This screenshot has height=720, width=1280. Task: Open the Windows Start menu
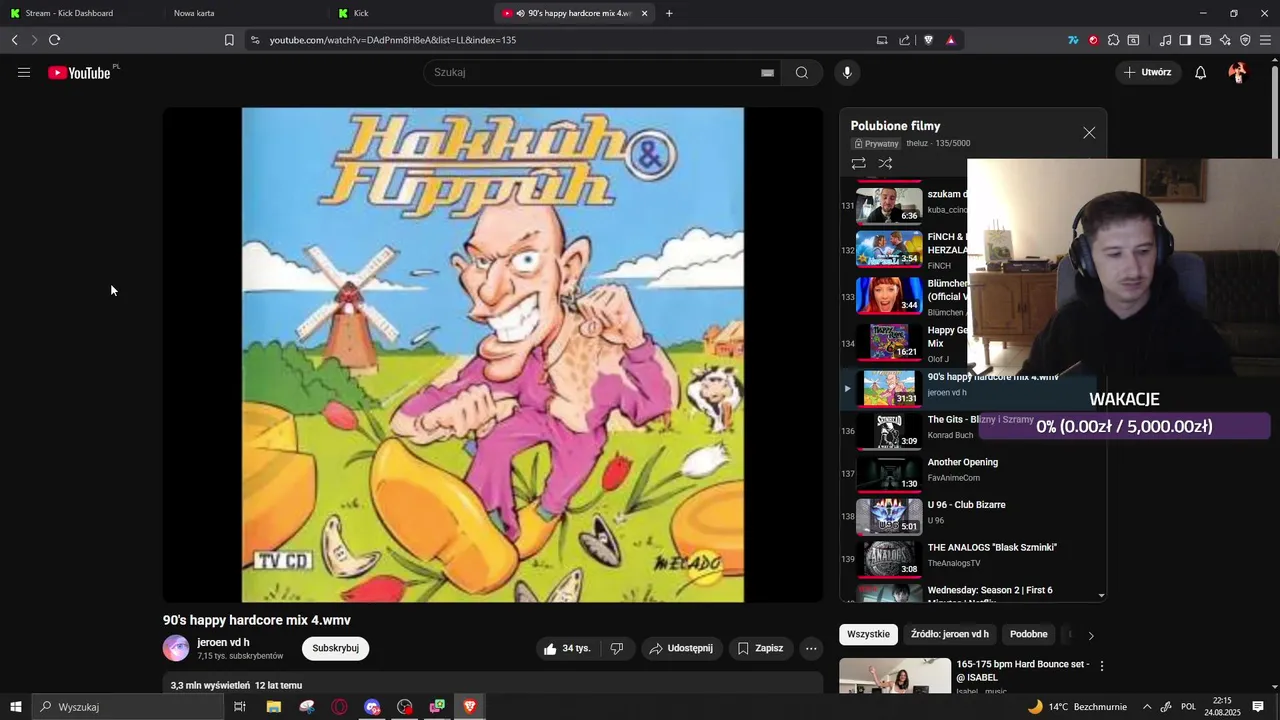pos(15,707)
